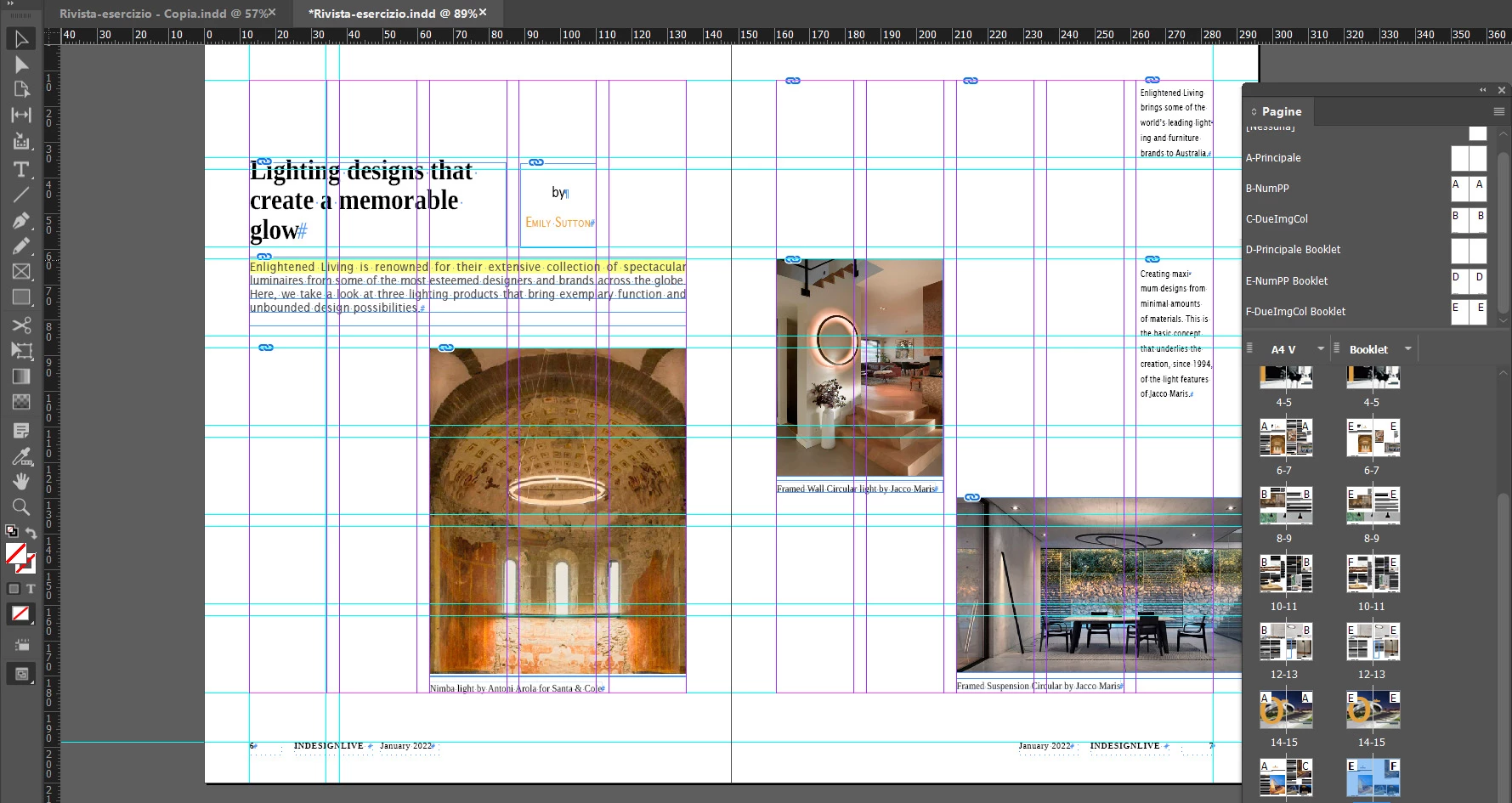Toggle formatting affects text button
The image size is (1512, 803).
[31, 588]
